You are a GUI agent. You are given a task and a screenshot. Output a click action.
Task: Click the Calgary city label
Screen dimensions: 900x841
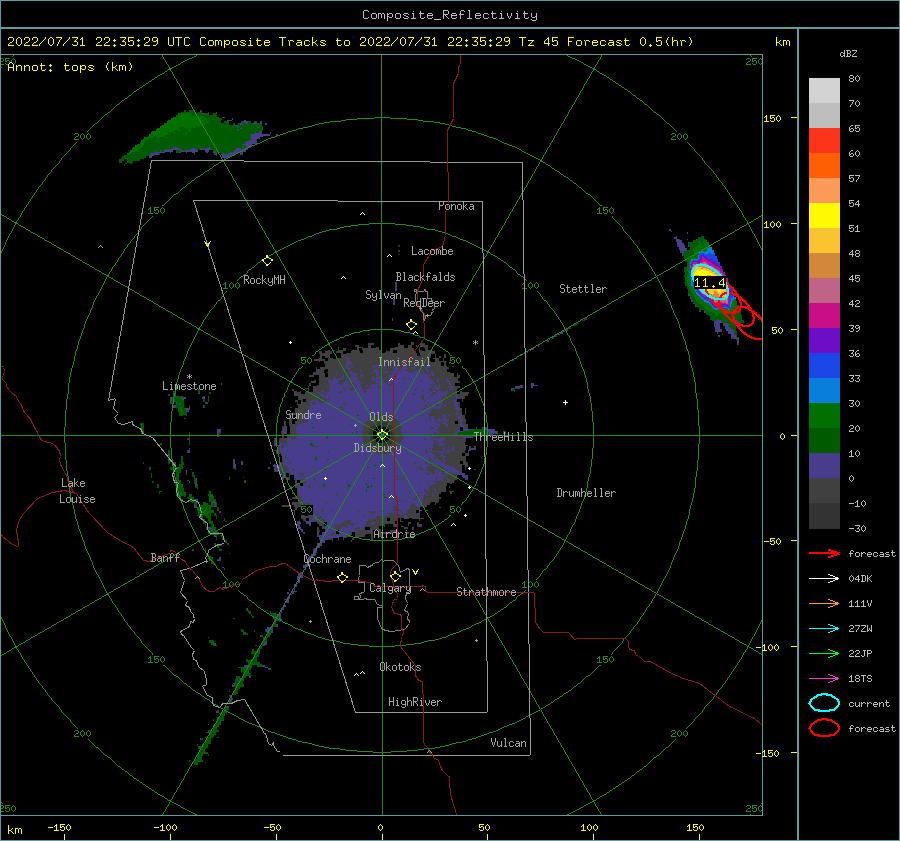pyautogui.click(x=390, y=588)
